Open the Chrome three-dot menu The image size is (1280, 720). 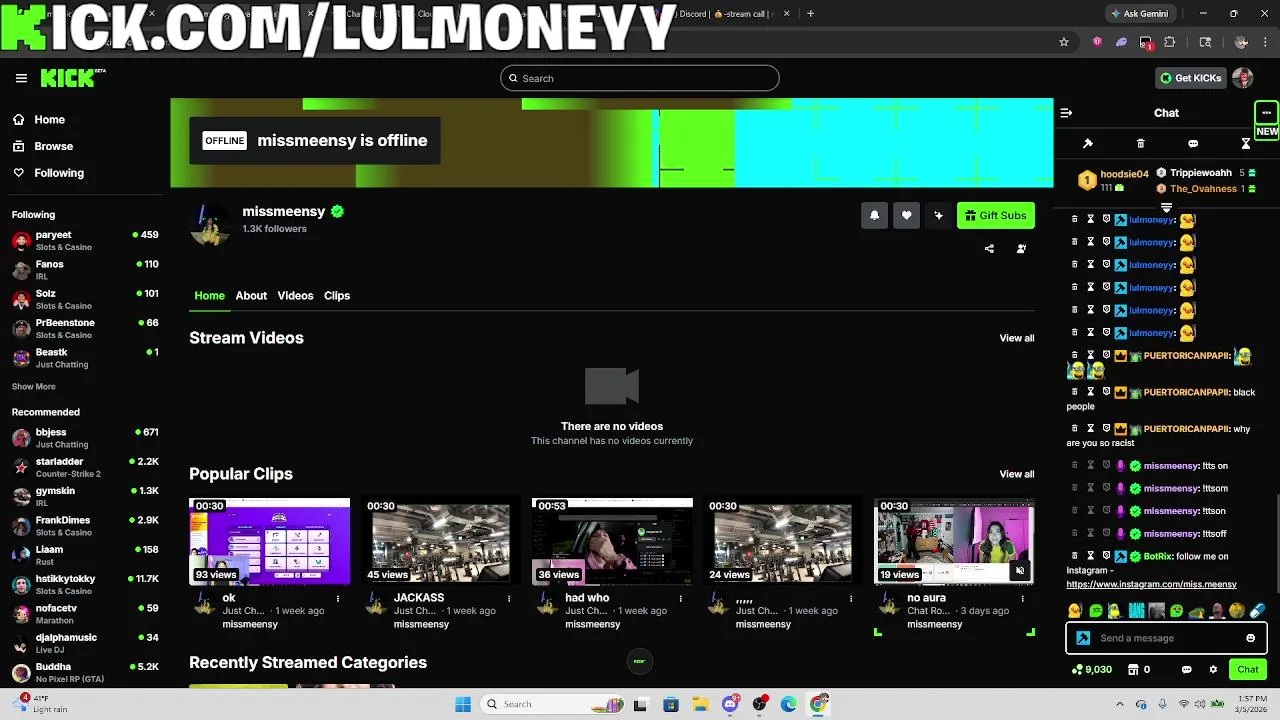click(1265, 42)
